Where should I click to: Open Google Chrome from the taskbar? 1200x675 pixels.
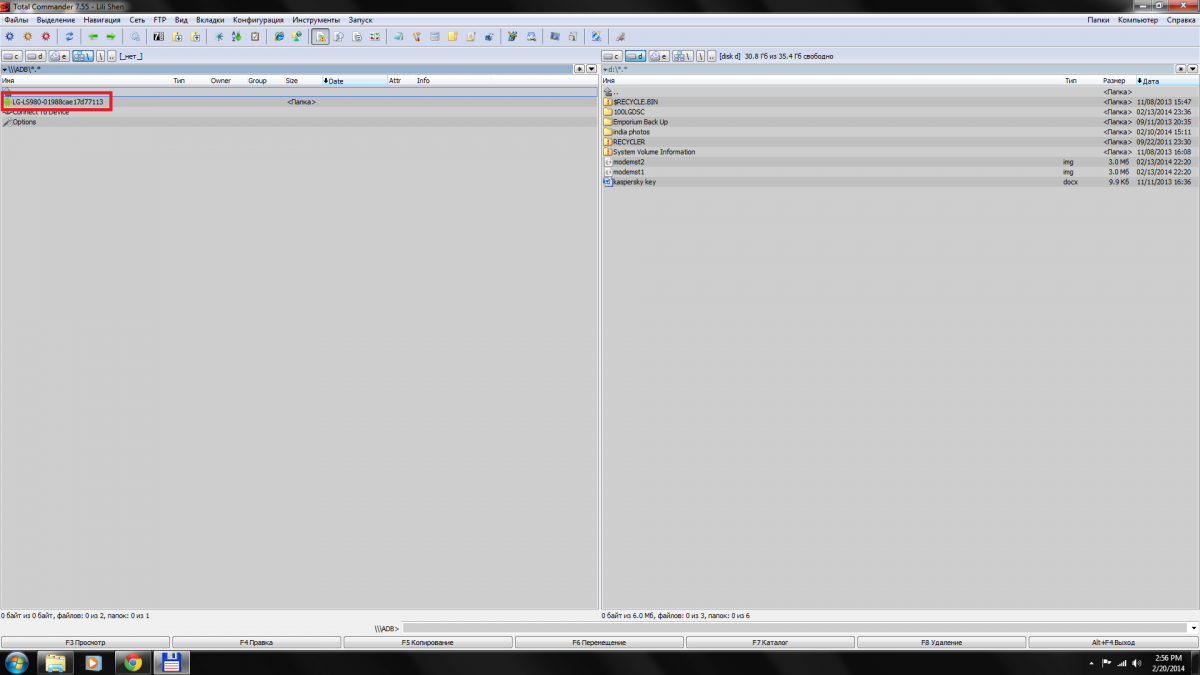132,662
